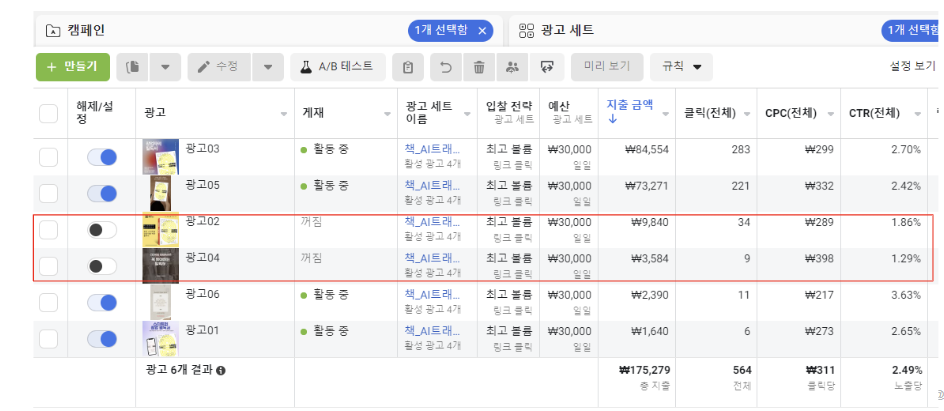Open the 광고 세트 tab
The image size is (944, 411).
(x=568, y=30)
